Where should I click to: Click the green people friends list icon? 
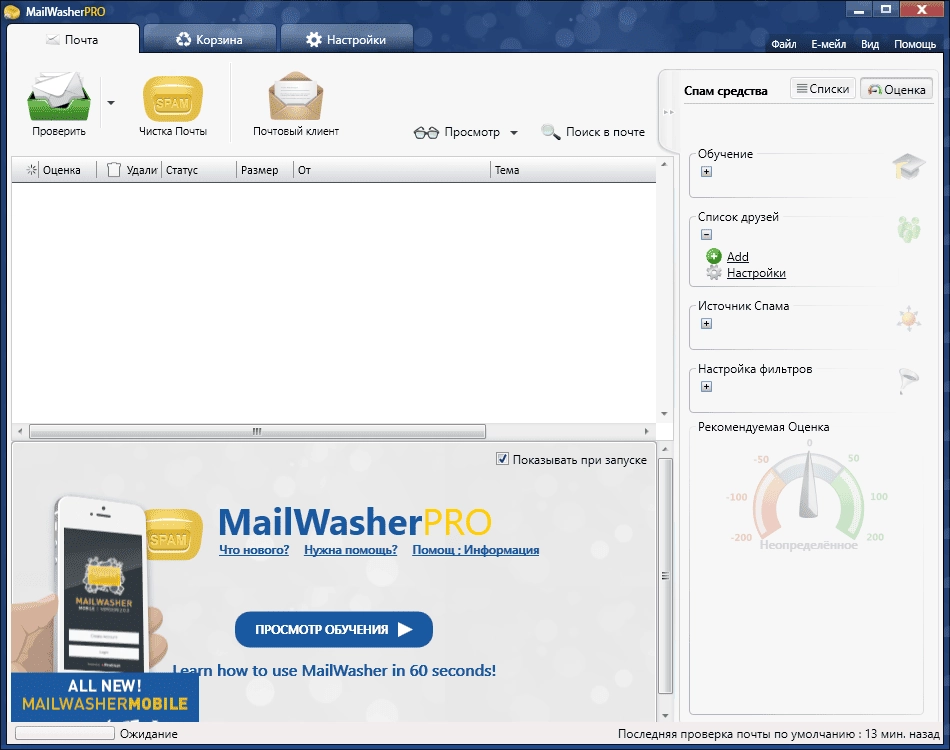click(909, 229)
